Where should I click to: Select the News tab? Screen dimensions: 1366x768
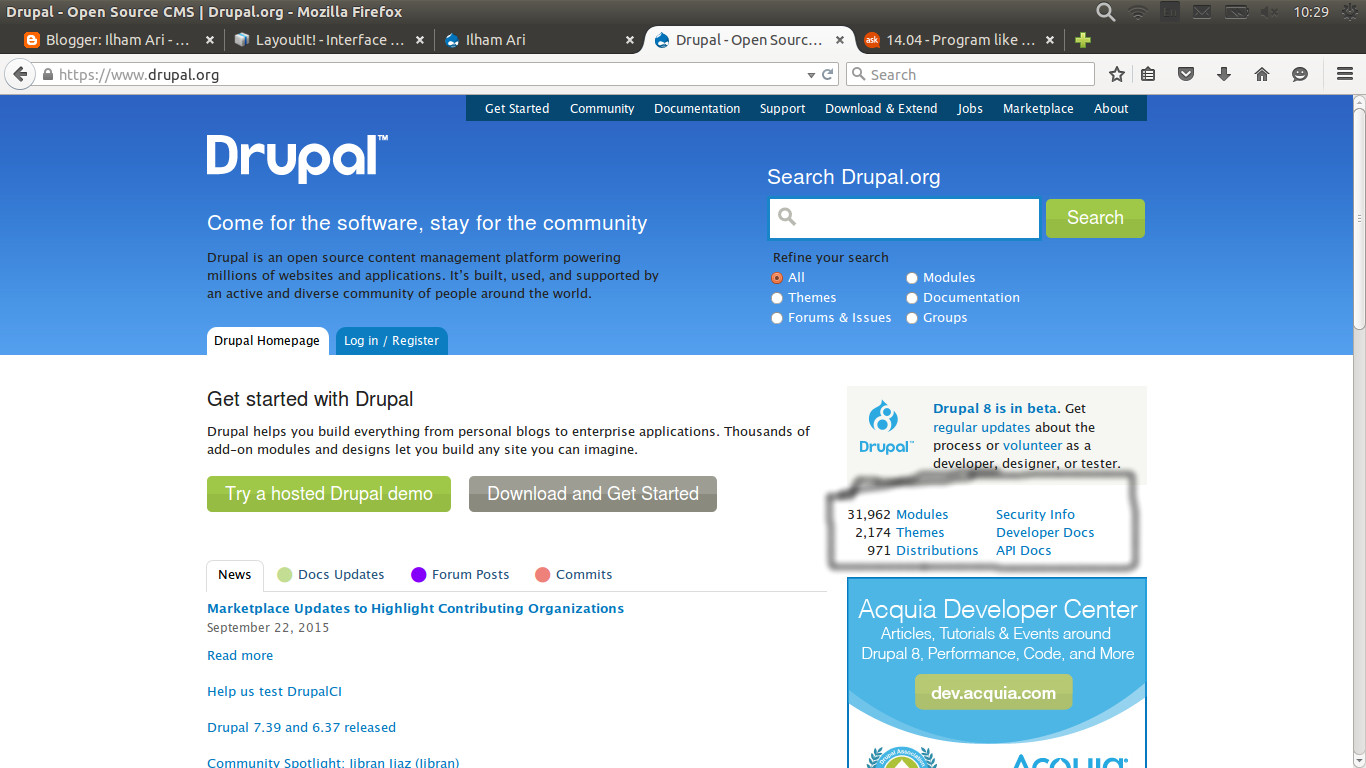click(x=235, y=575)
